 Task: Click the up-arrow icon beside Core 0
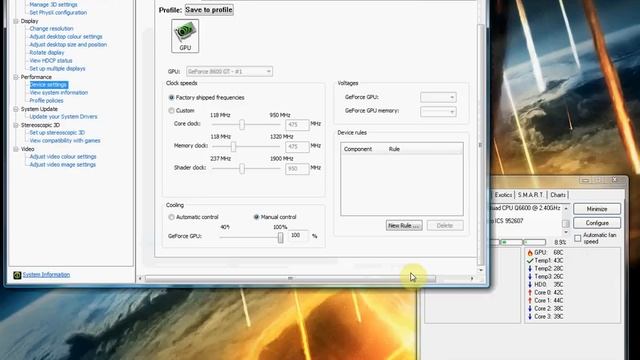[530, 292]
